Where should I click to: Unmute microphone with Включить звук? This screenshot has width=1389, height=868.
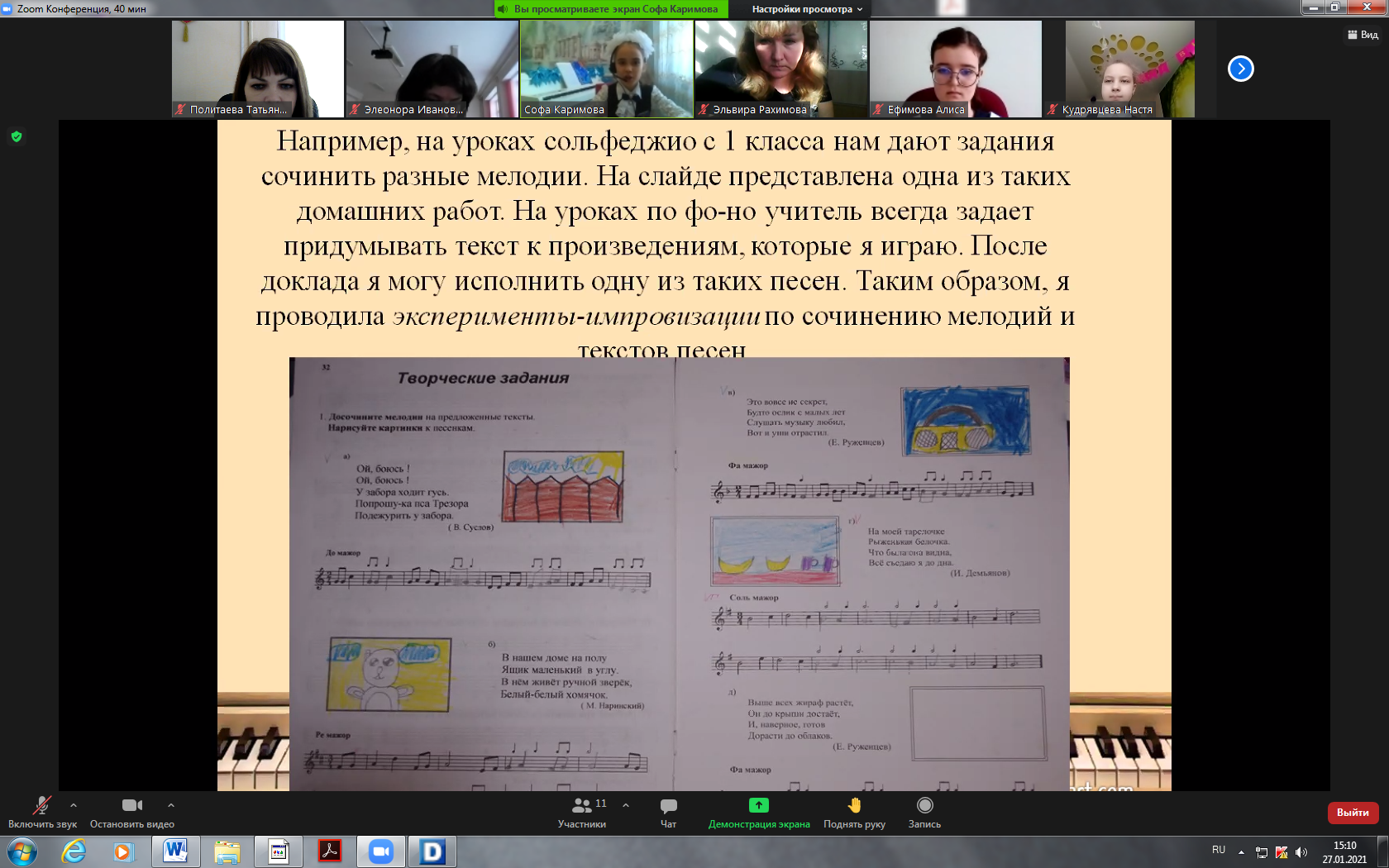point(41,805)
